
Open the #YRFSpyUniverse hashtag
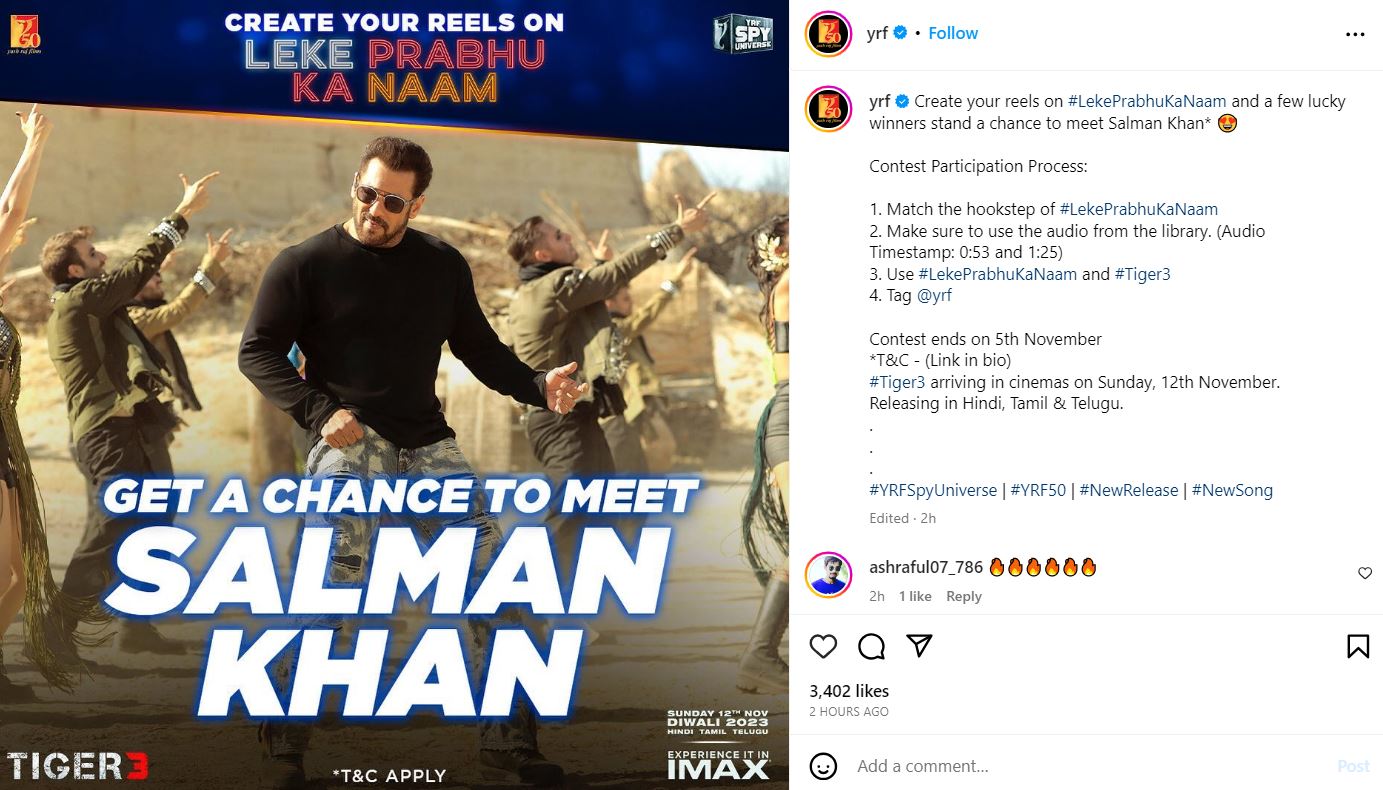tap(933, 490)
